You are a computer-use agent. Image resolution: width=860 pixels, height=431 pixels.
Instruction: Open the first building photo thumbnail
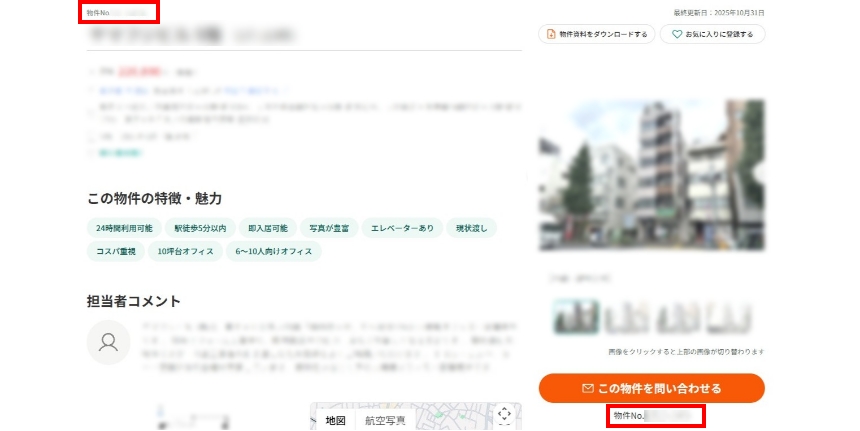tap(576, 317)
